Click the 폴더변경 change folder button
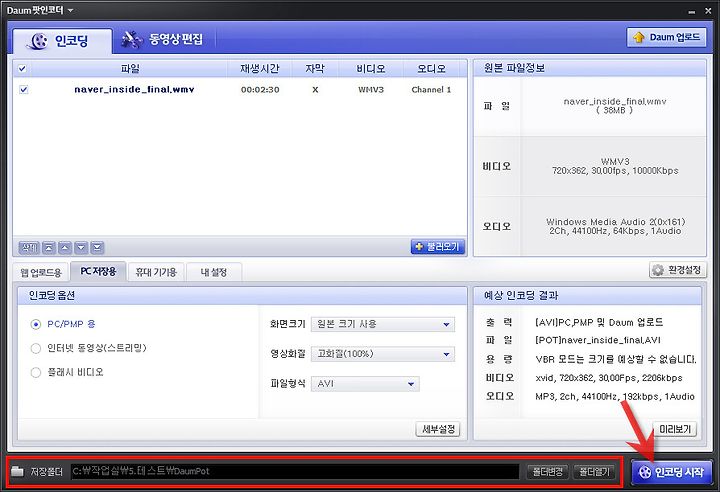Image resolution: width=720 pixels, height=492 pixels. click(547, 471)
